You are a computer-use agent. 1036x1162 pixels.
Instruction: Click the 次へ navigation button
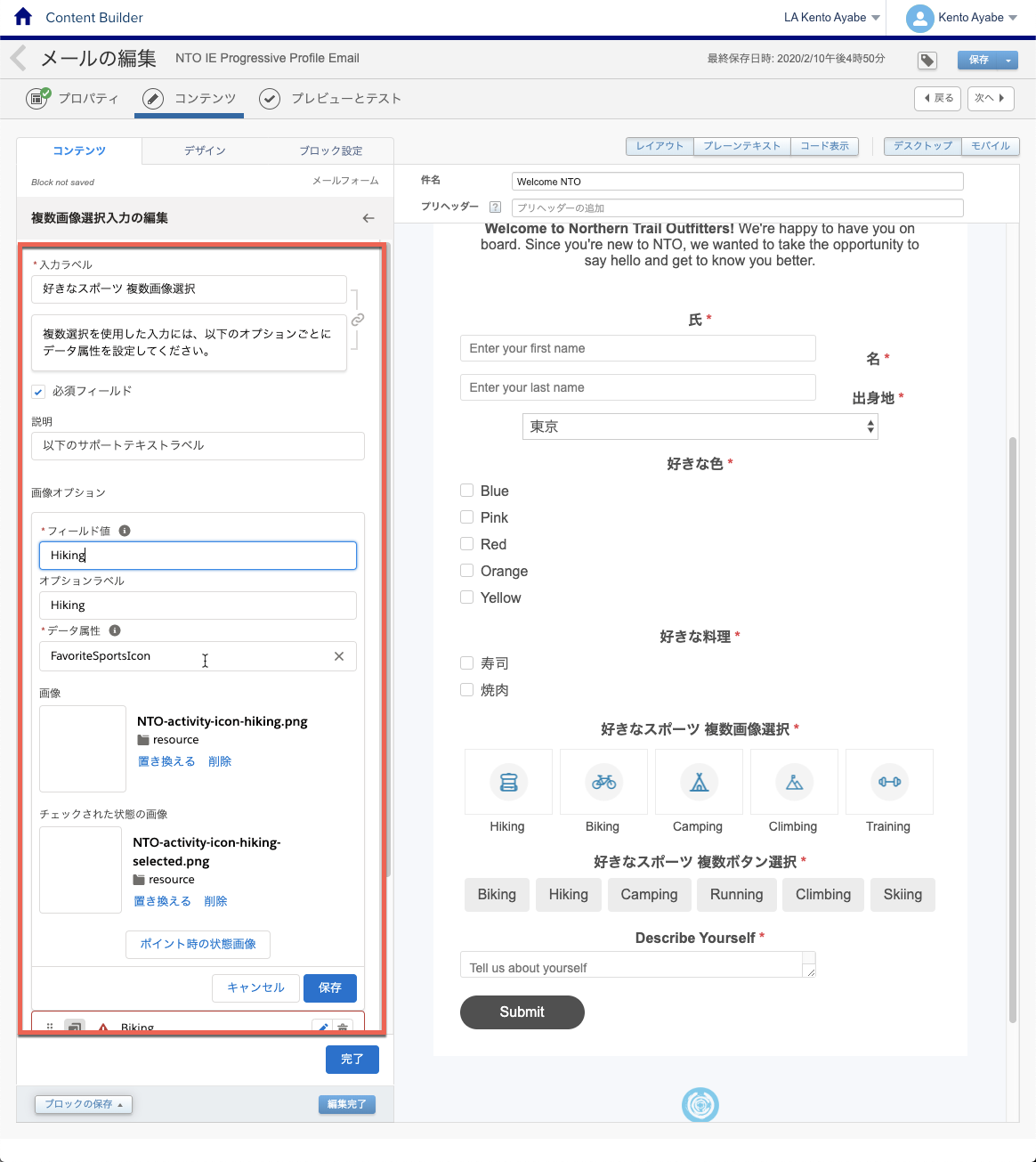[x=990, y=99]
